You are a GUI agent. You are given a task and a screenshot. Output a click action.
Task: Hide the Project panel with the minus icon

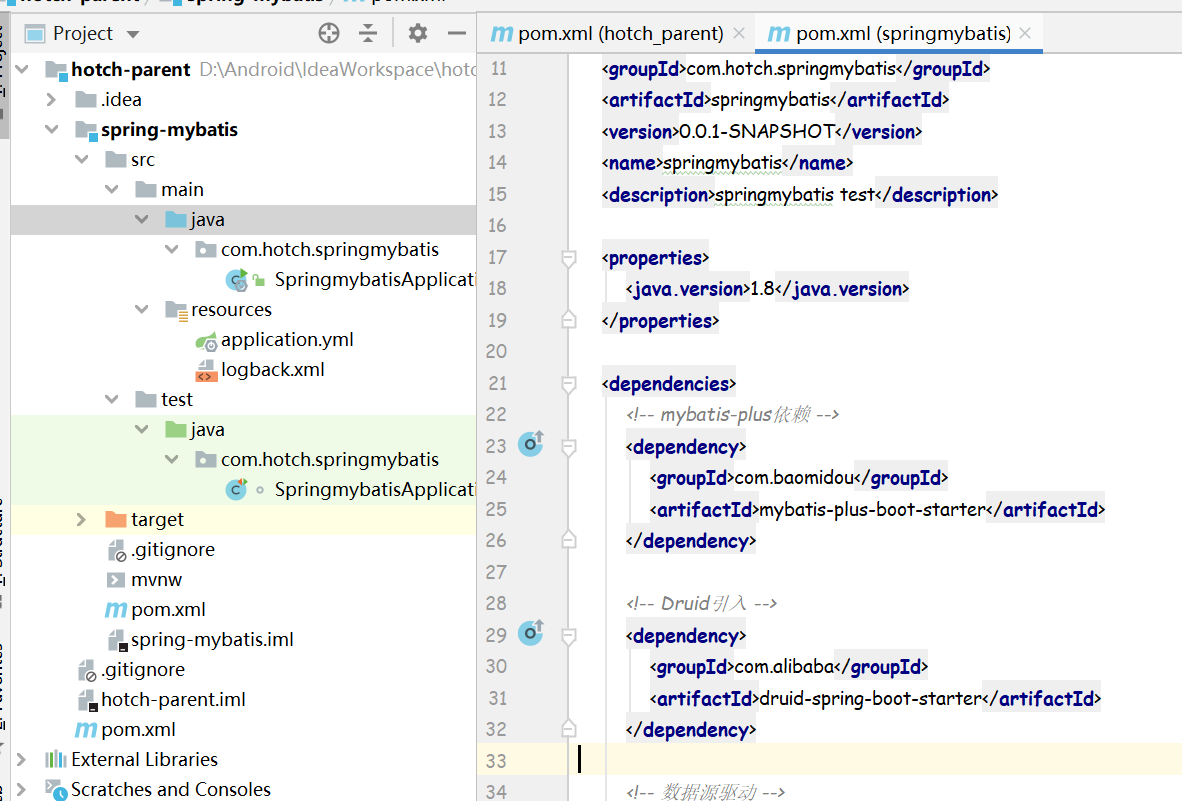pos(457,33)
